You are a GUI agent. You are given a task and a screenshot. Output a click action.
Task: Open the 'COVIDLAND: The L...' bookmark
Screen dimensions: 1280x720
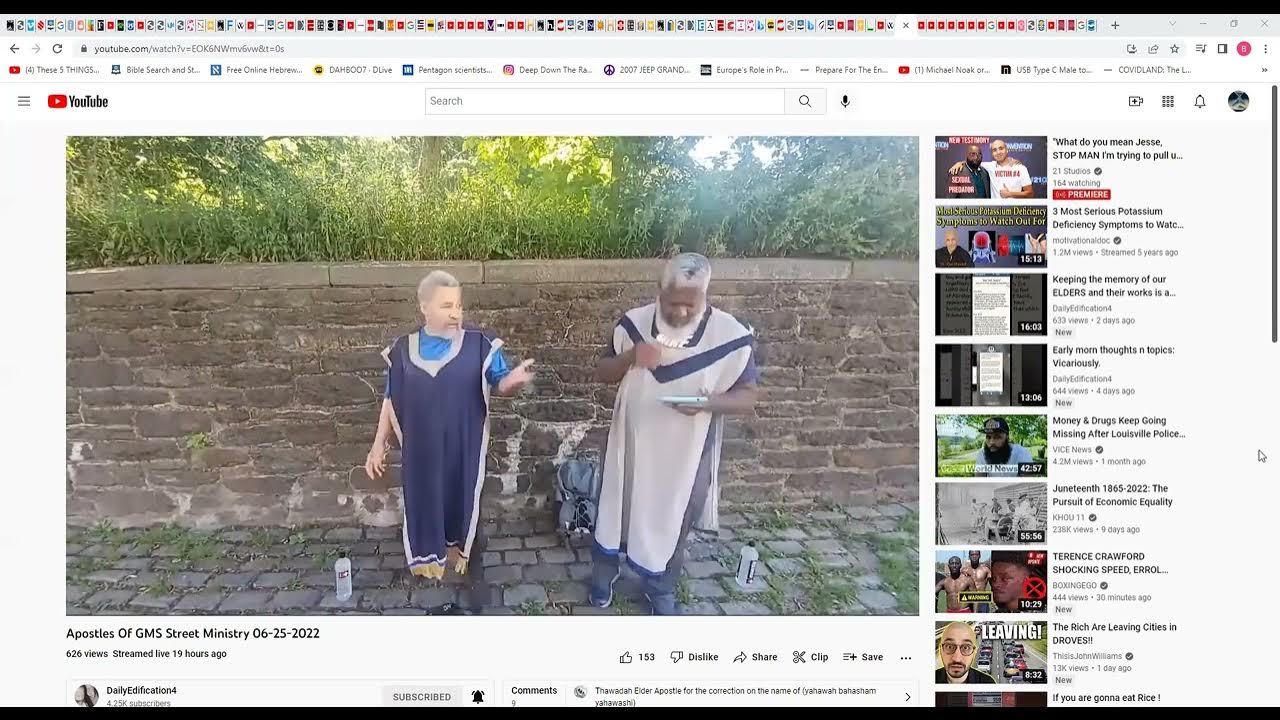tap(1147, 70)
